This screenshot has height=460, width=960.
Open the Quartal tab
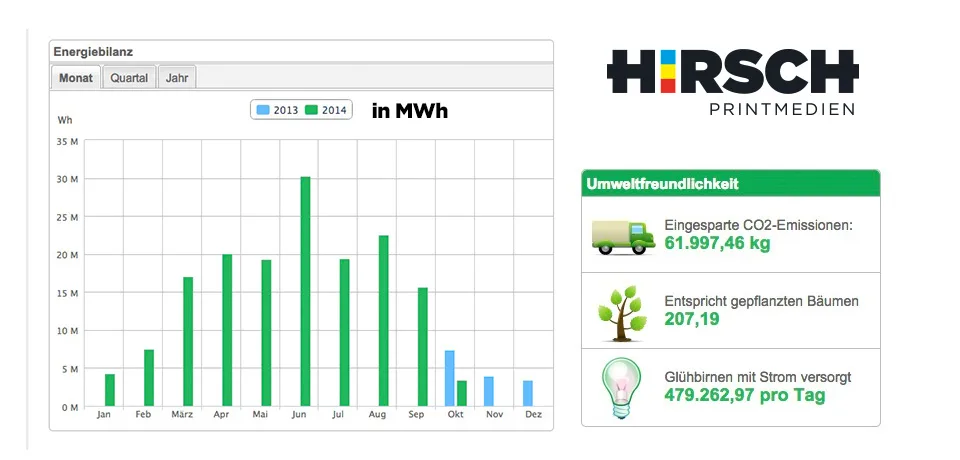[129, 78]
